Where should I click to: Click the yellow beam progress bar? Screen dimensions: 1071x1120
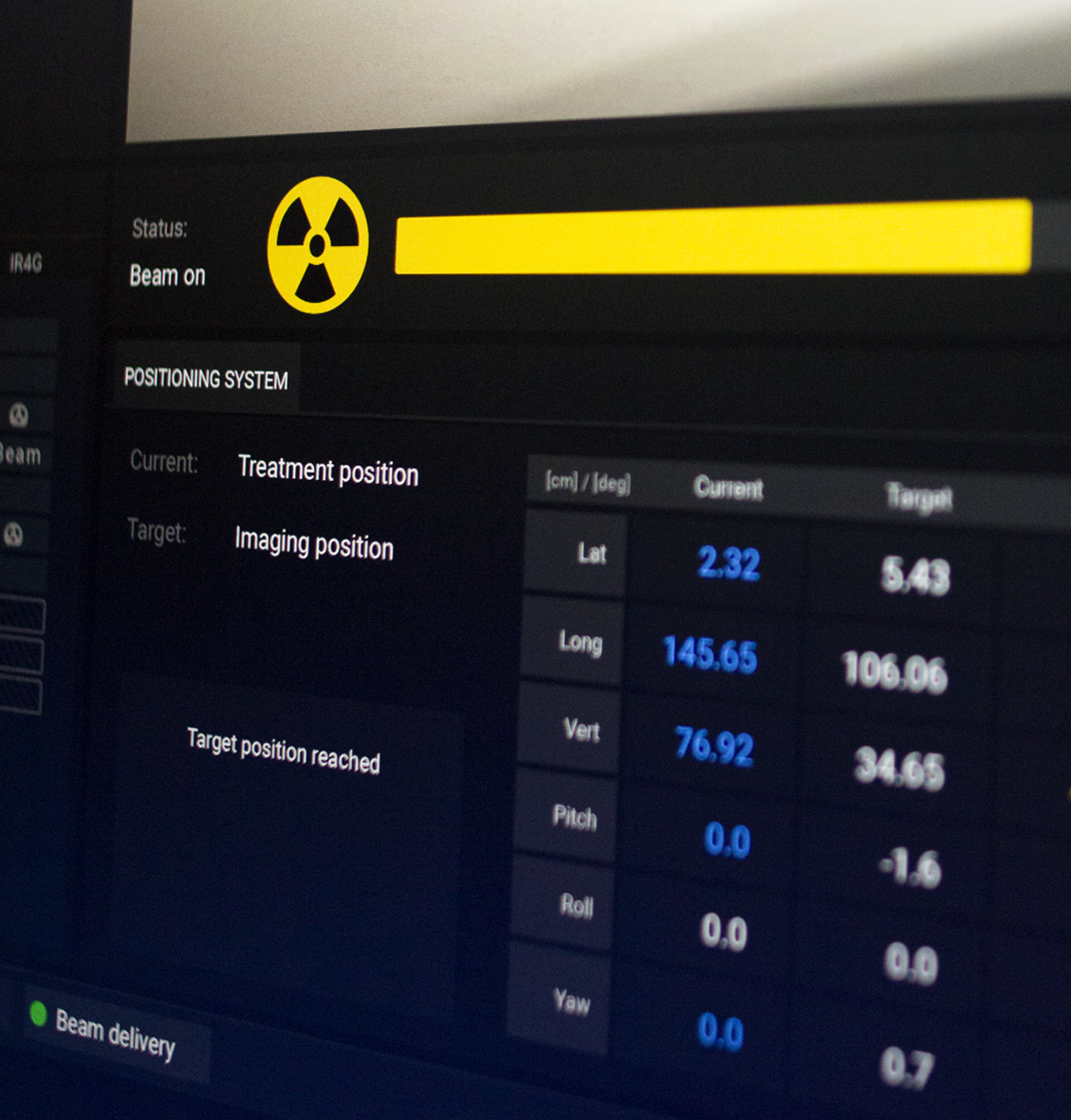[x=713, y=237]
